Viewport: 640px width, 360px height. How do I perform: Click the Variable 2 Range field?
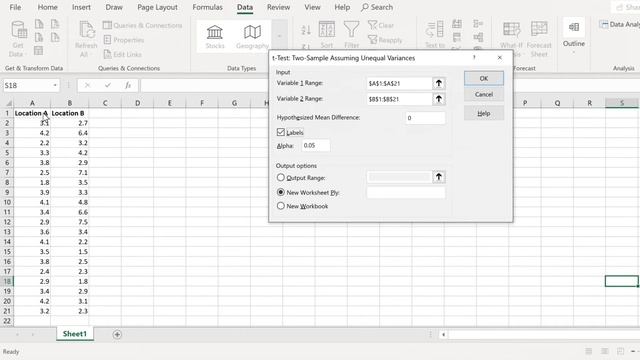[x=399, y=99]
